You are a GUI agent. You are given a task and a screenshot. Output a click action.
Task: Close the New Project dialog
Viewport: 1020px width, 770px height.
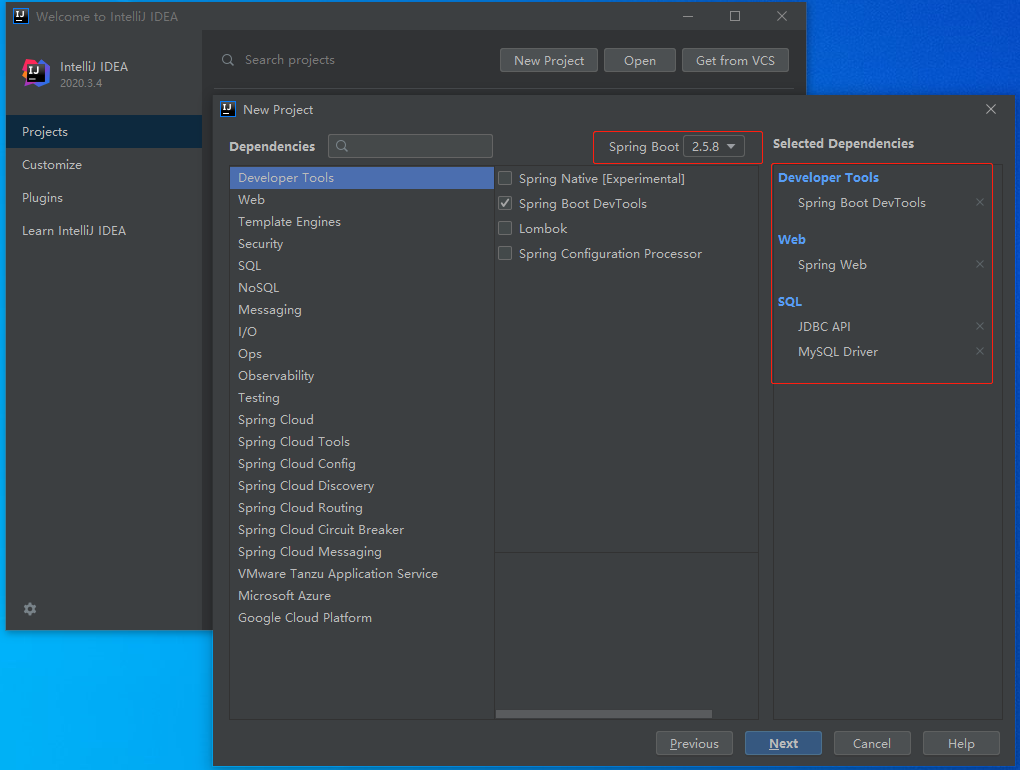click(x=991, y=109)
